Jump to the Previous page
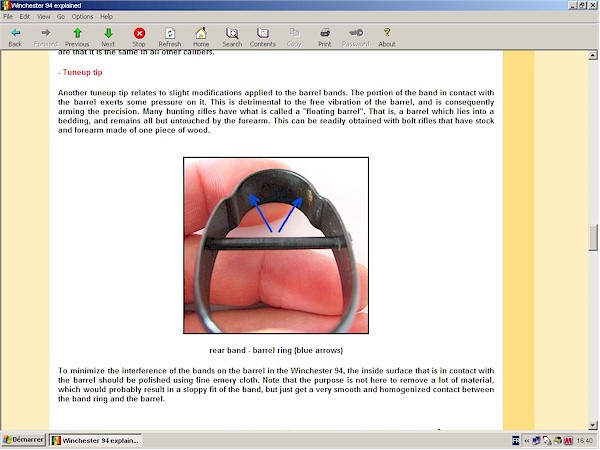The image size is (600, 450). (77, 38)
